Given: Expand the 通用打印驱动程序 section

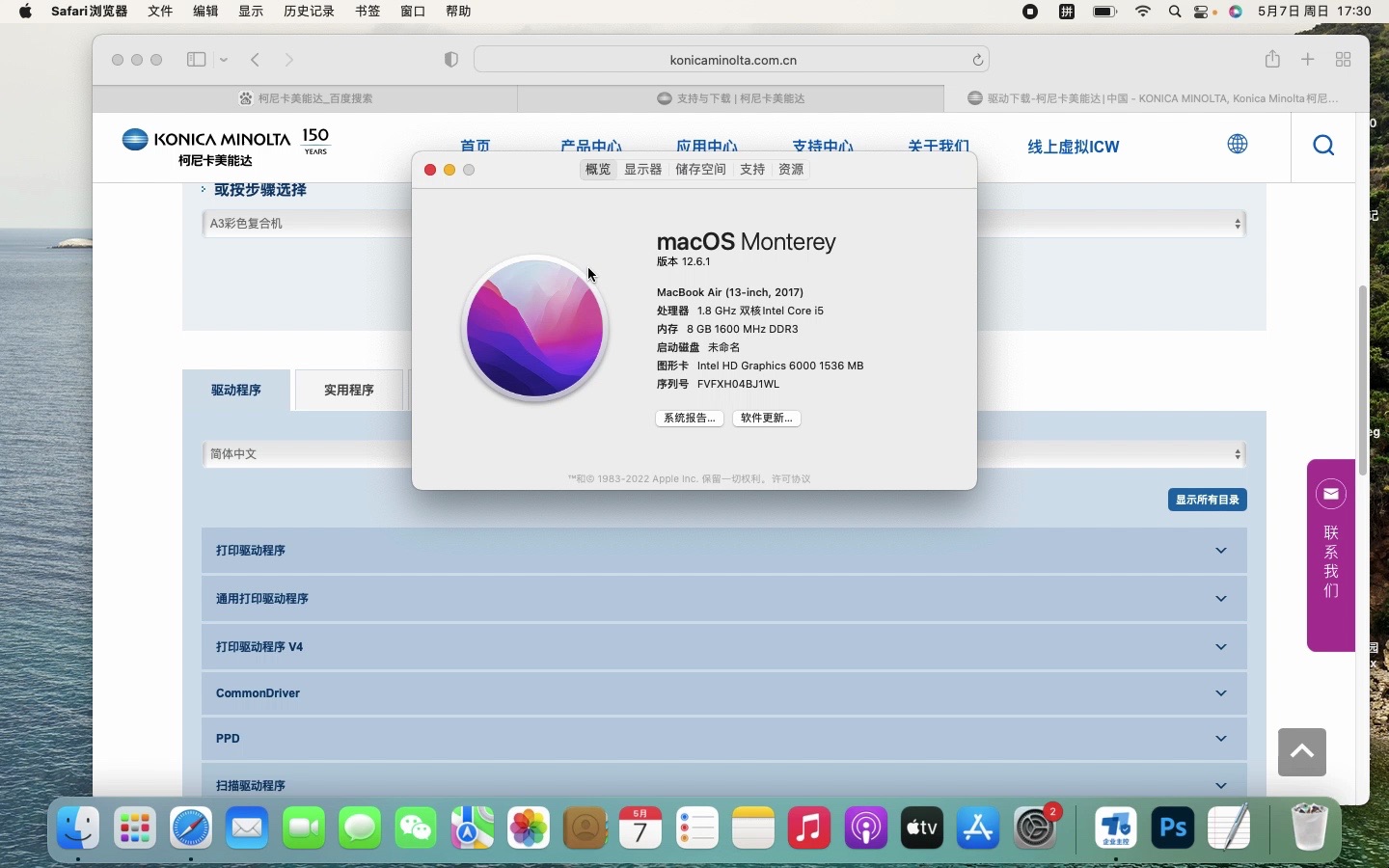Looking at the screenshot, I should coord(723,598).
